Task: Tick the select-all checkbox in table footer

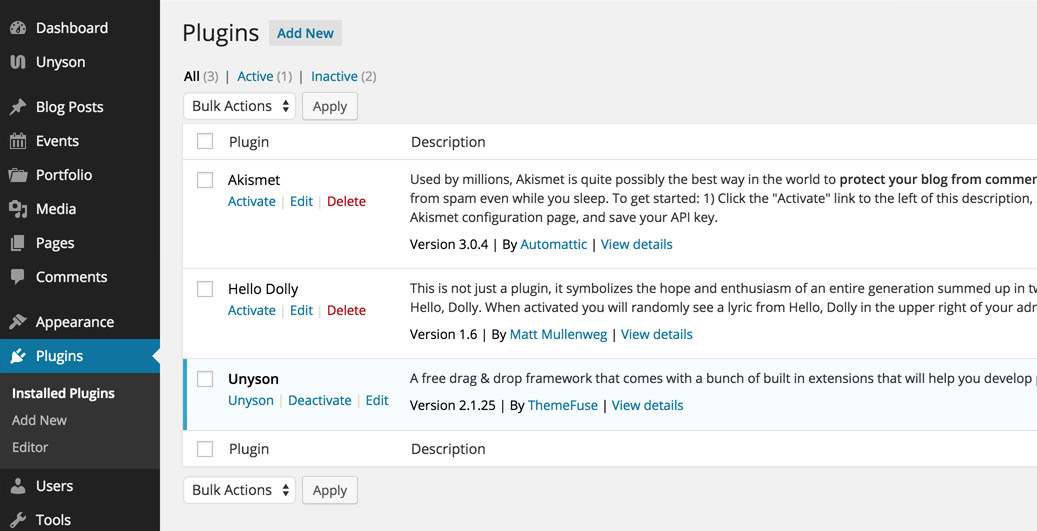Action: [205, 449]
